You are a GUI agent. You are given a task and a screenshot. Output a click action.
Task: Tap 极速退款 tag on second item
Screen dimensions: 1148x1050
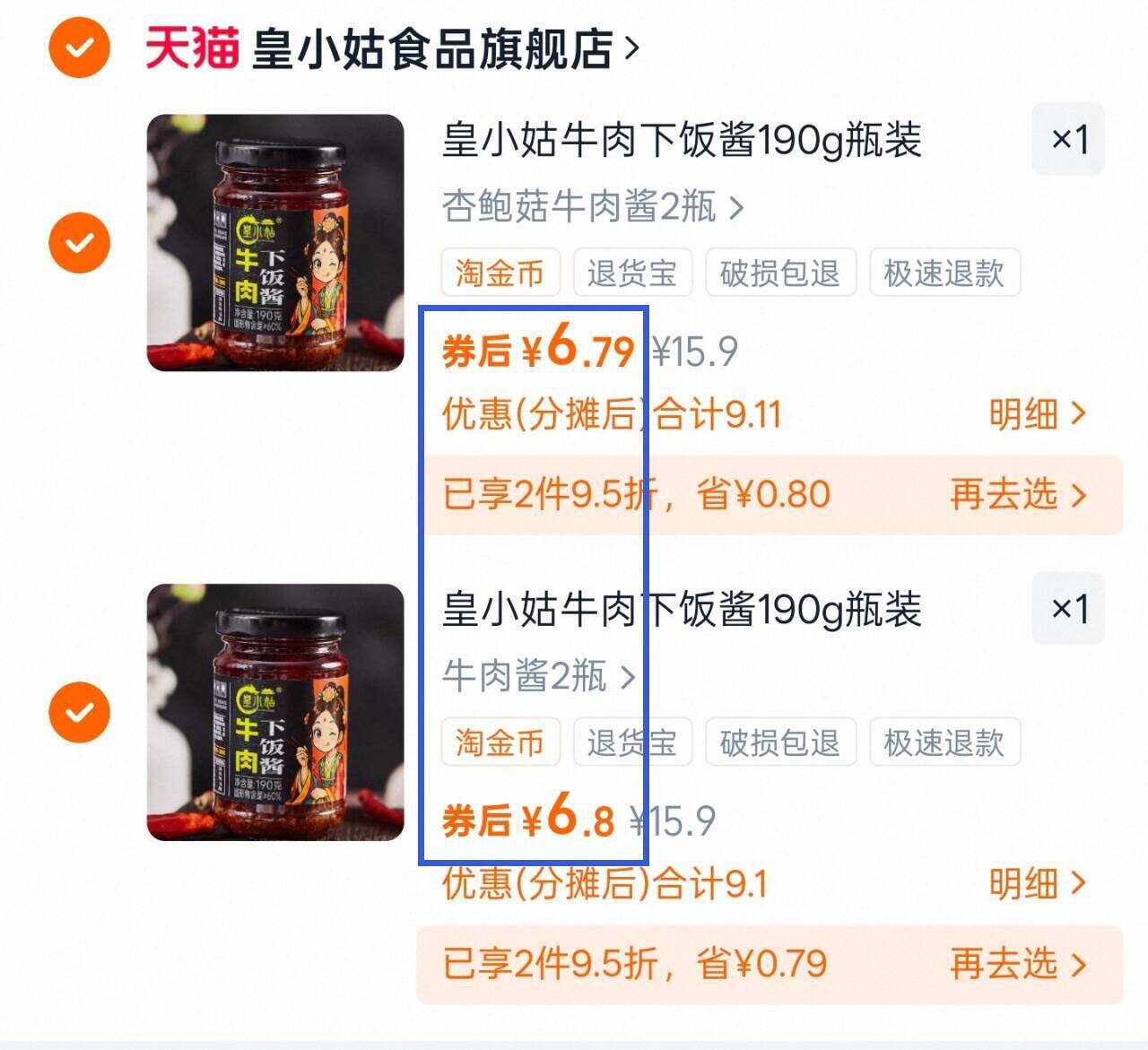point(944,742)
